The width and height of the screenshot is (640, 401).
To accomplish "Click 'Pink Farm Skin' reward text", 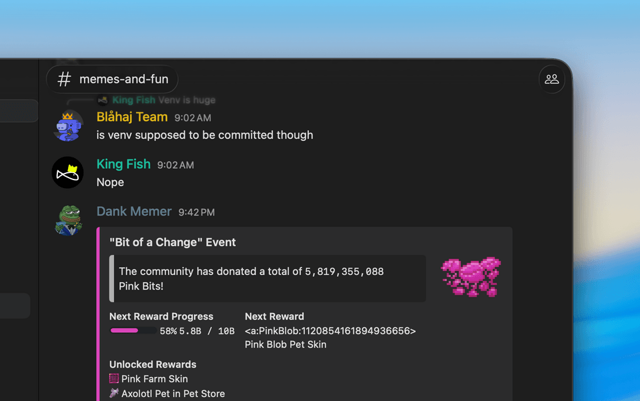I will pyautogui.click(x=155, y=379).
